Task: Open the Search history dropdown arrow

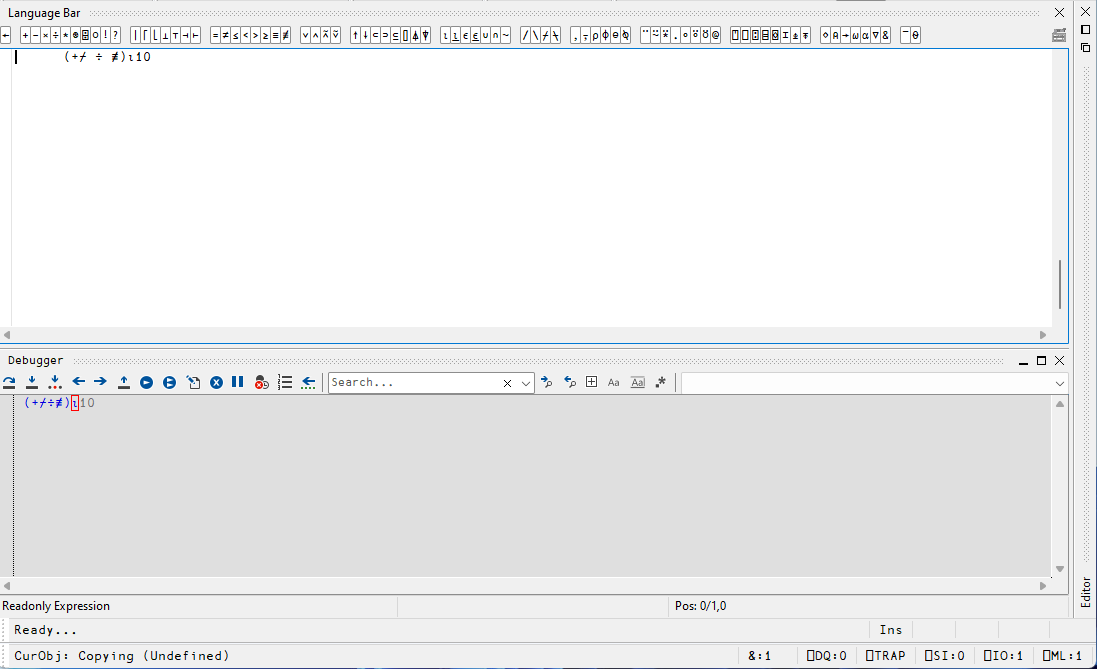Action: point(525,383)
